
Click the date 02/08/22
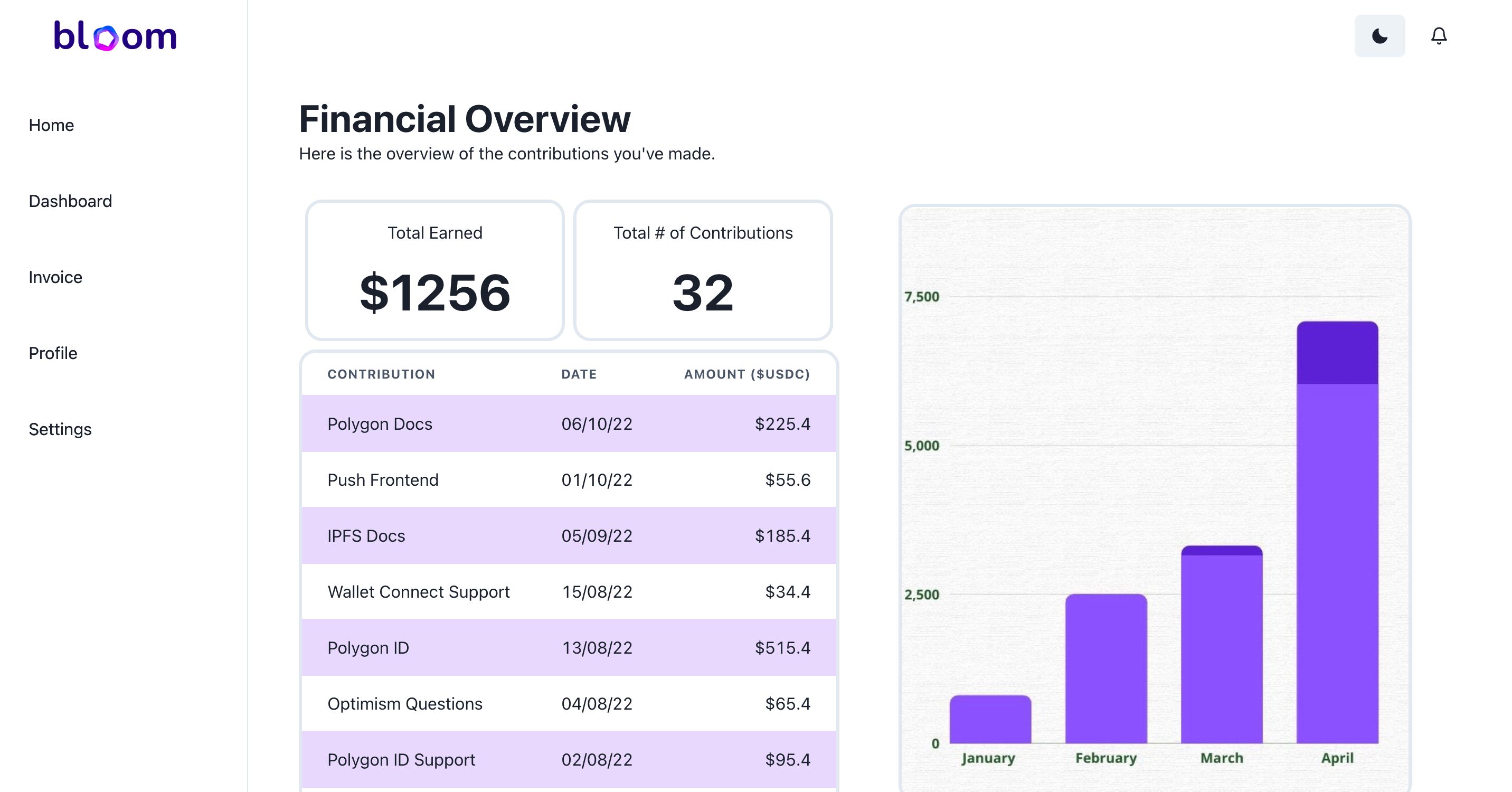point(597,759)
